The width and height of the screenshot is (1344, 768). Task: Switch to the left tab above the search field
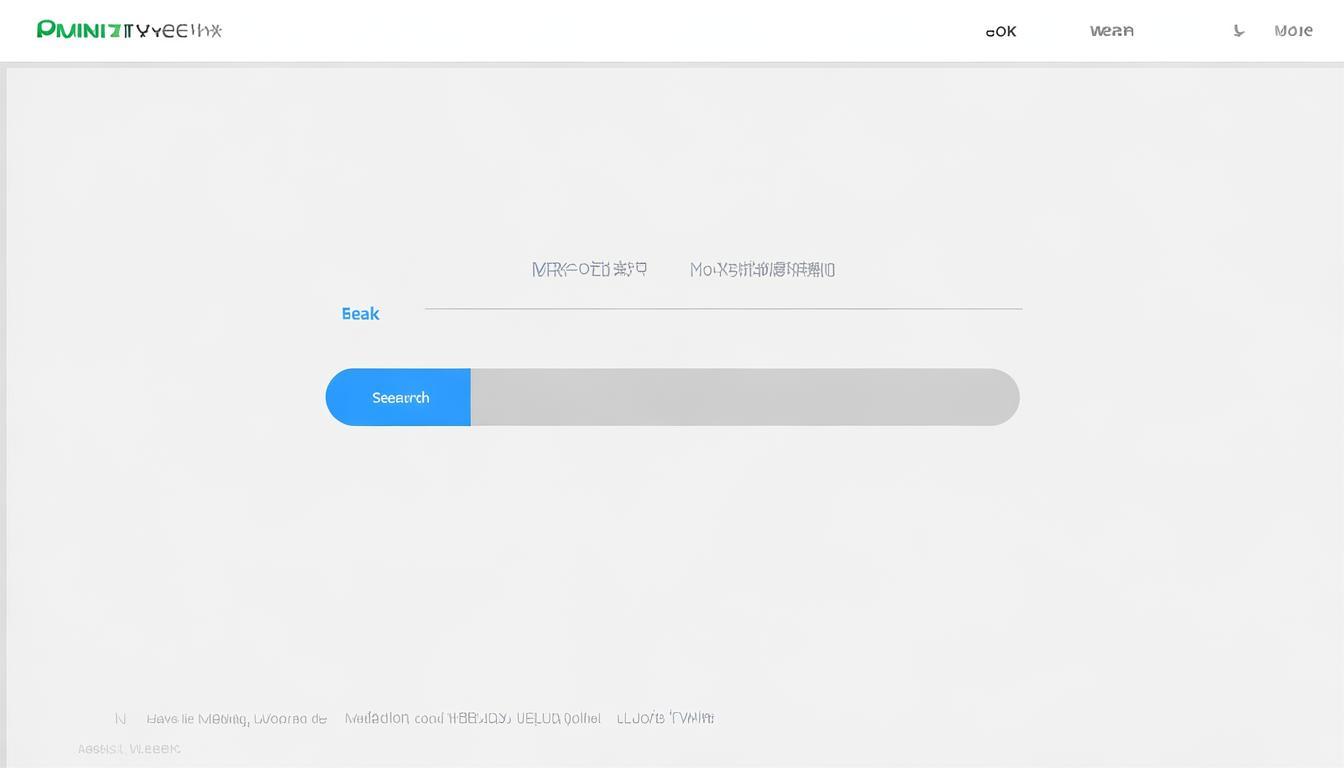[589, 268]
